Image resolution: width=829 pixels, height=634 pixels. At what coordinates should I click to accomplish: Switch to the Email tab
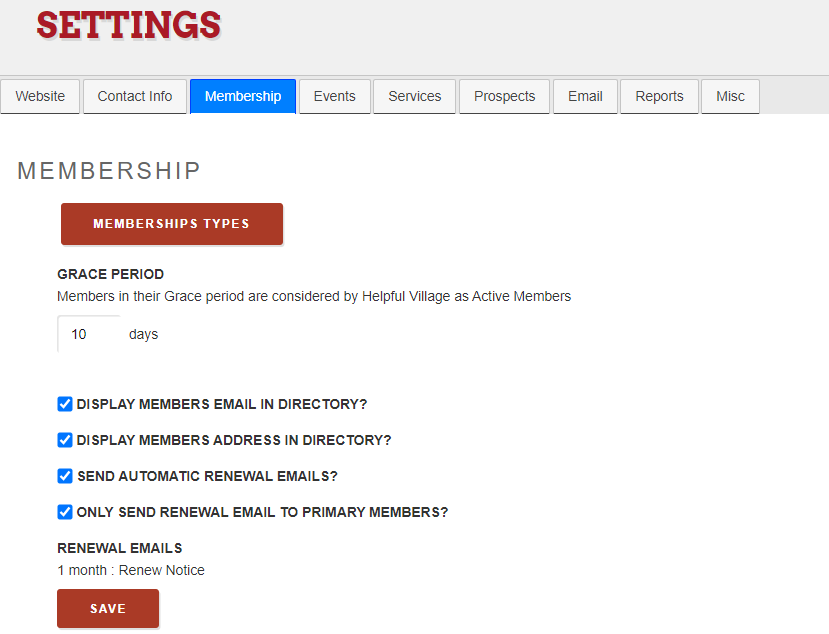[585, 96]
